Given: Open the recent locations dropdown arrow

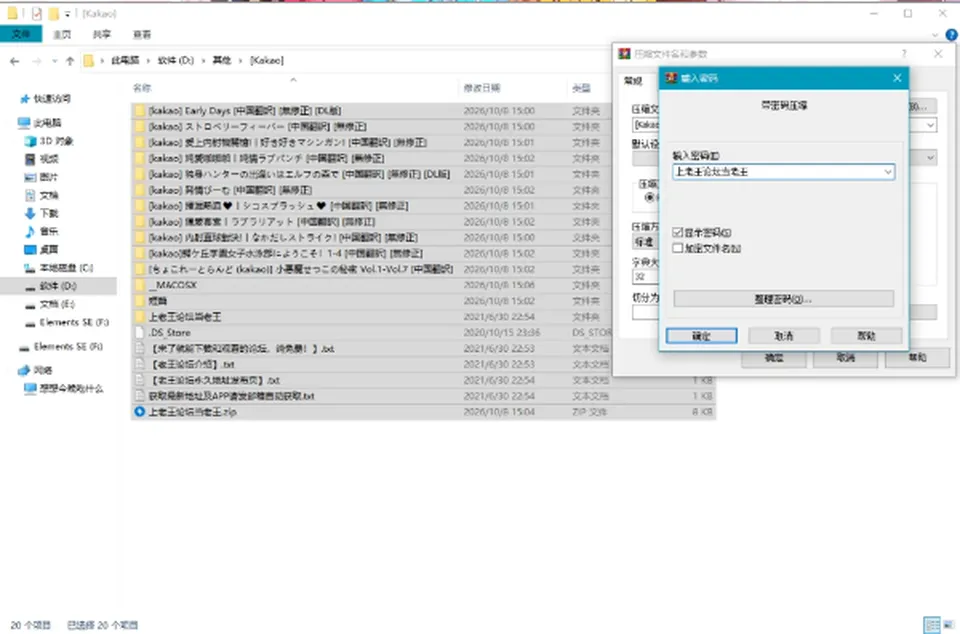Looking at the screenshot, I should pos(54,61).
